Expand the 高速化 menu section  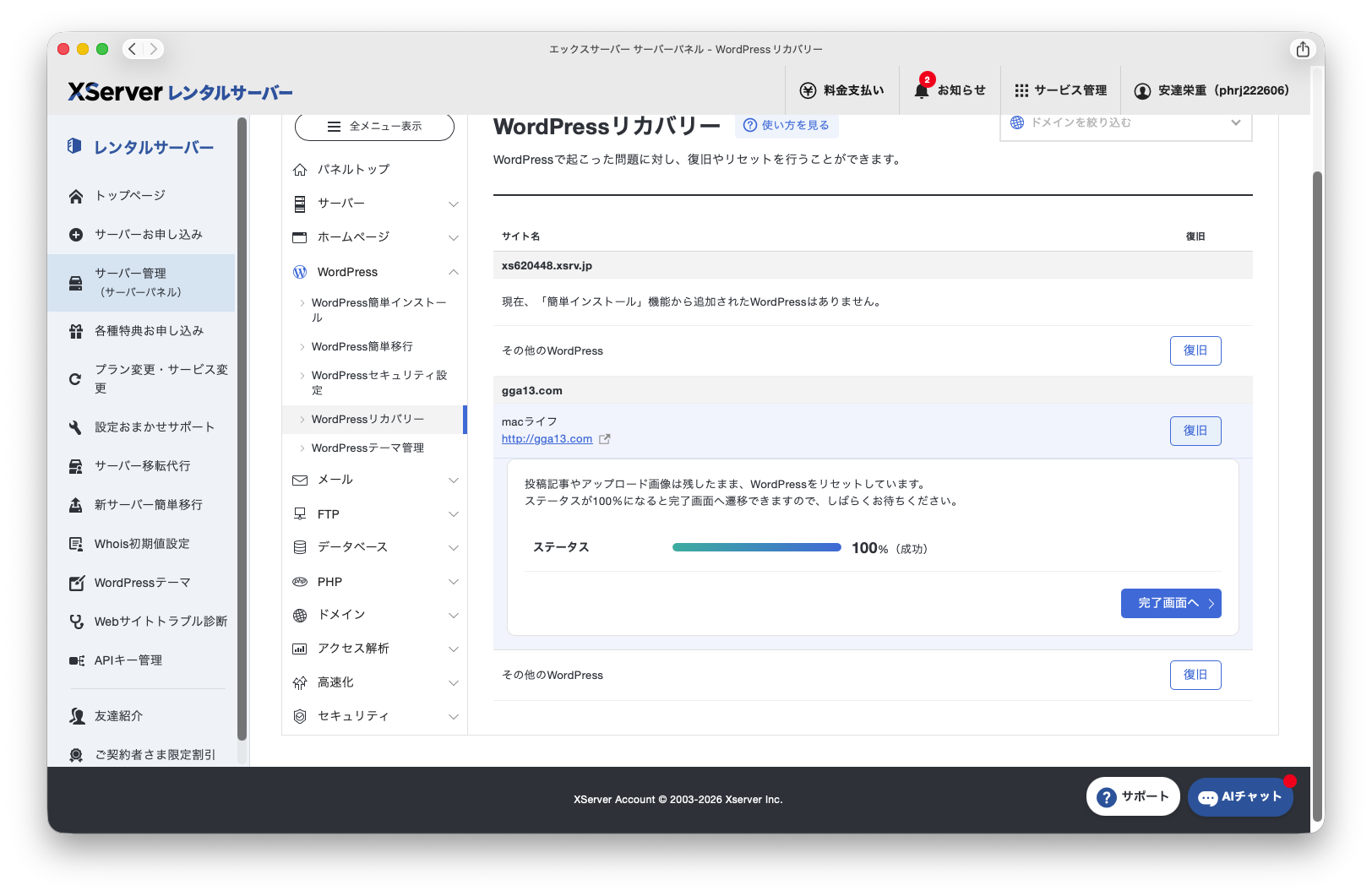click(374, 682)
